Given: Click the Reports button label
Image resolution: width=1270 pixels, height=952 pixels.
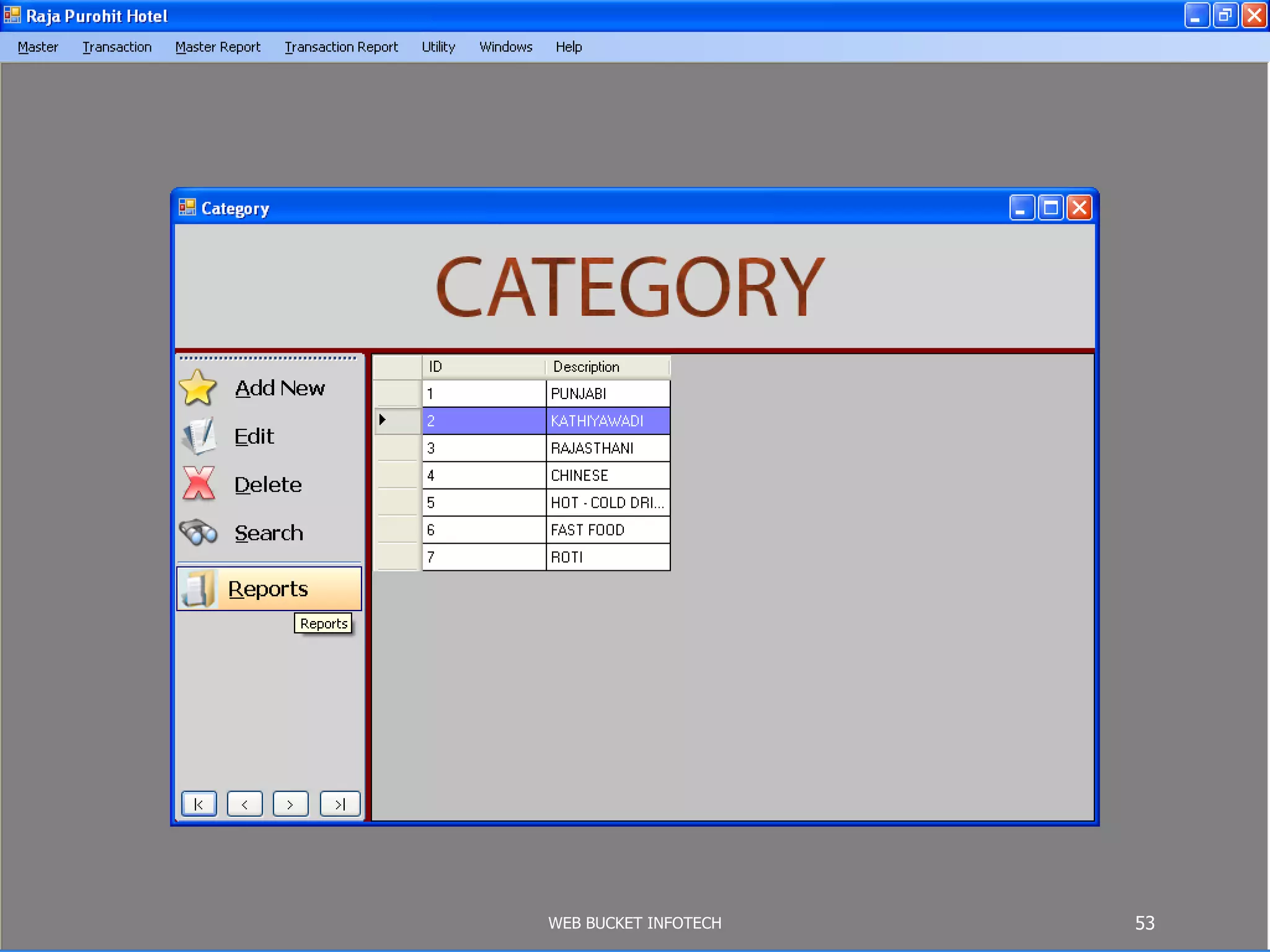Looking at the screenshot, I should (268, 589).
